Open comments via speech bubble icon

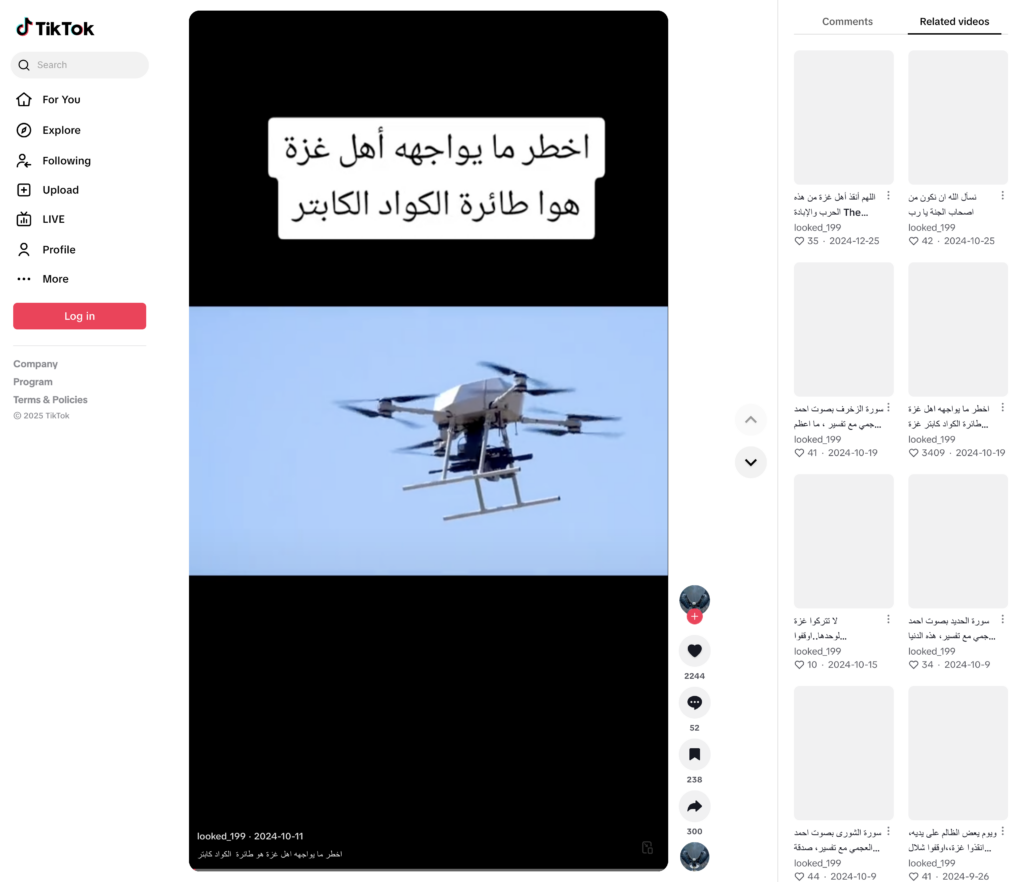point(694,702)
